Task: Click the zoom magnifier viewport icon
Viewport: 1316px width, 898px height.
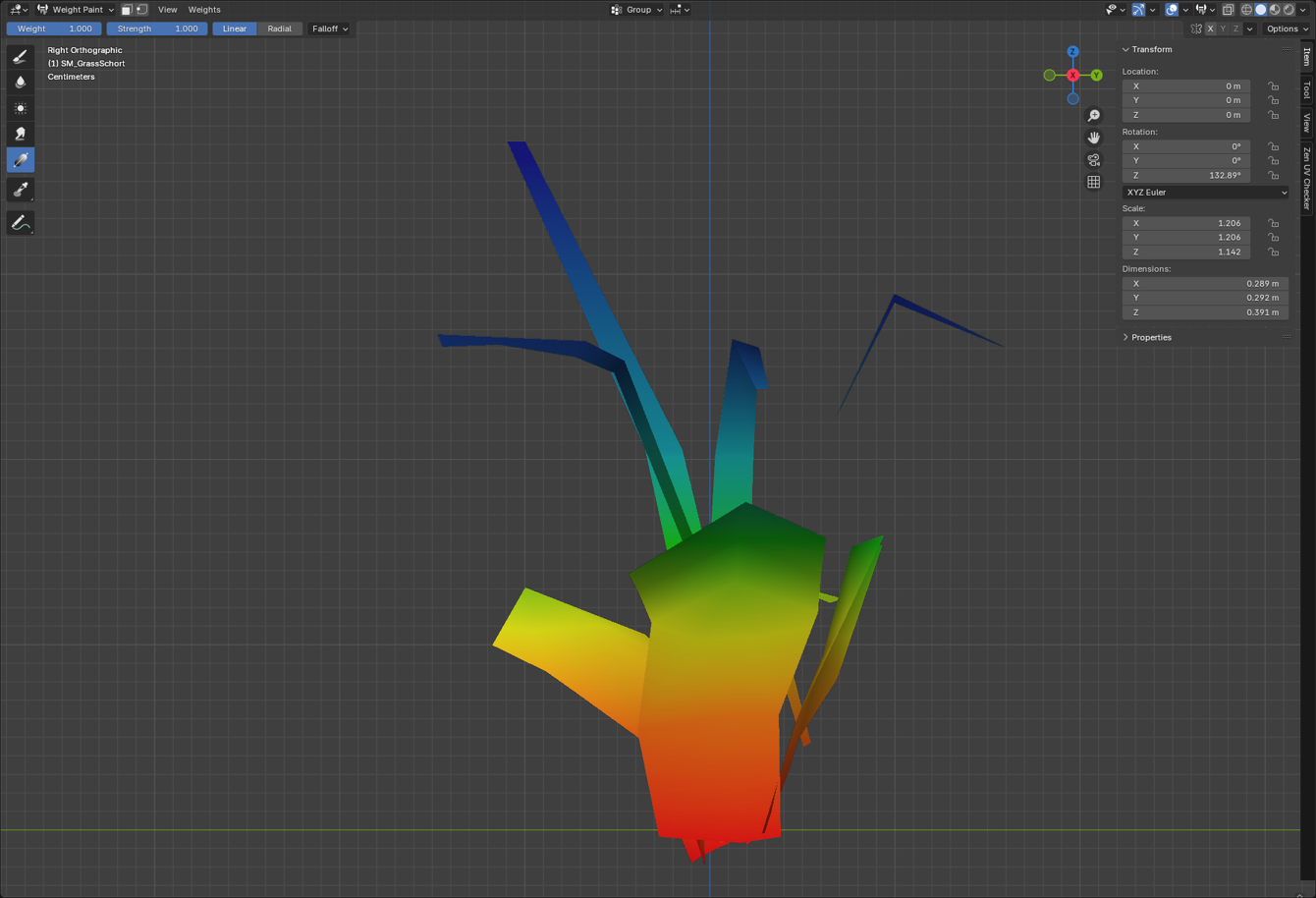Action: pos(1093,116)
